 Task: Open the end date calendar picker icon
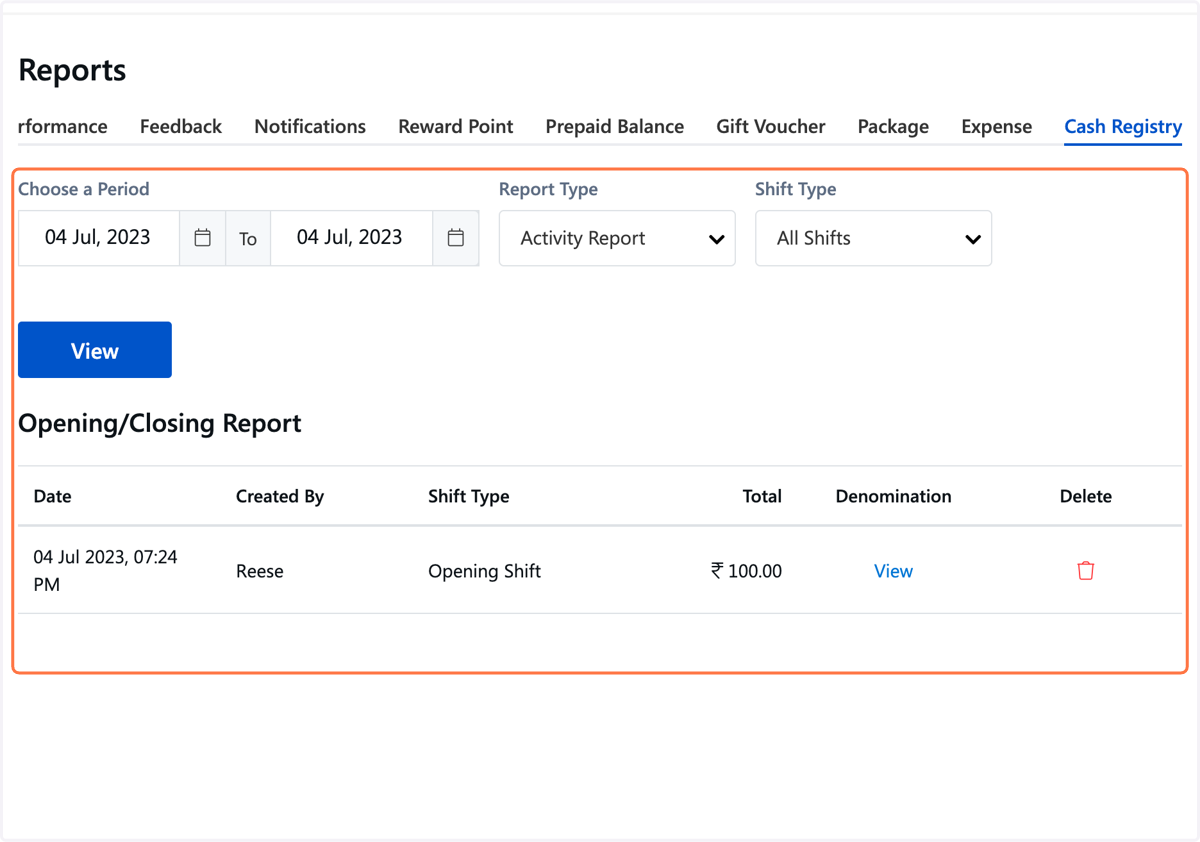point(456,238)
